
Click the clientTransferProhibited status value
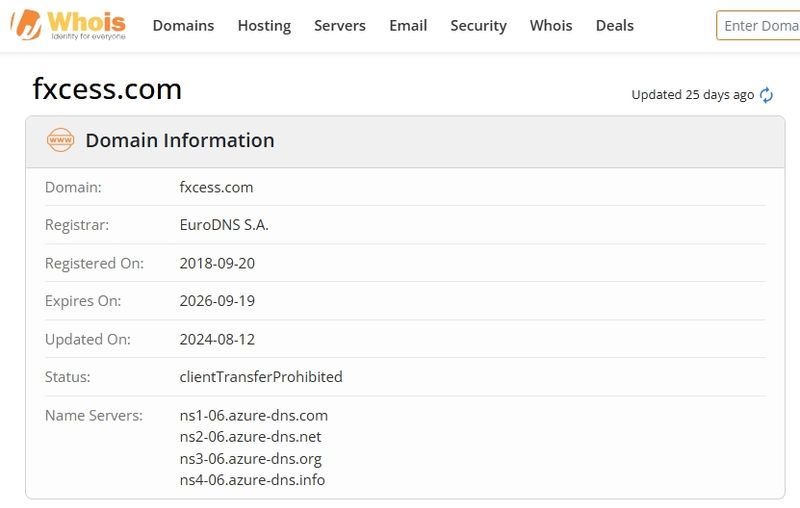click(261, 377)
